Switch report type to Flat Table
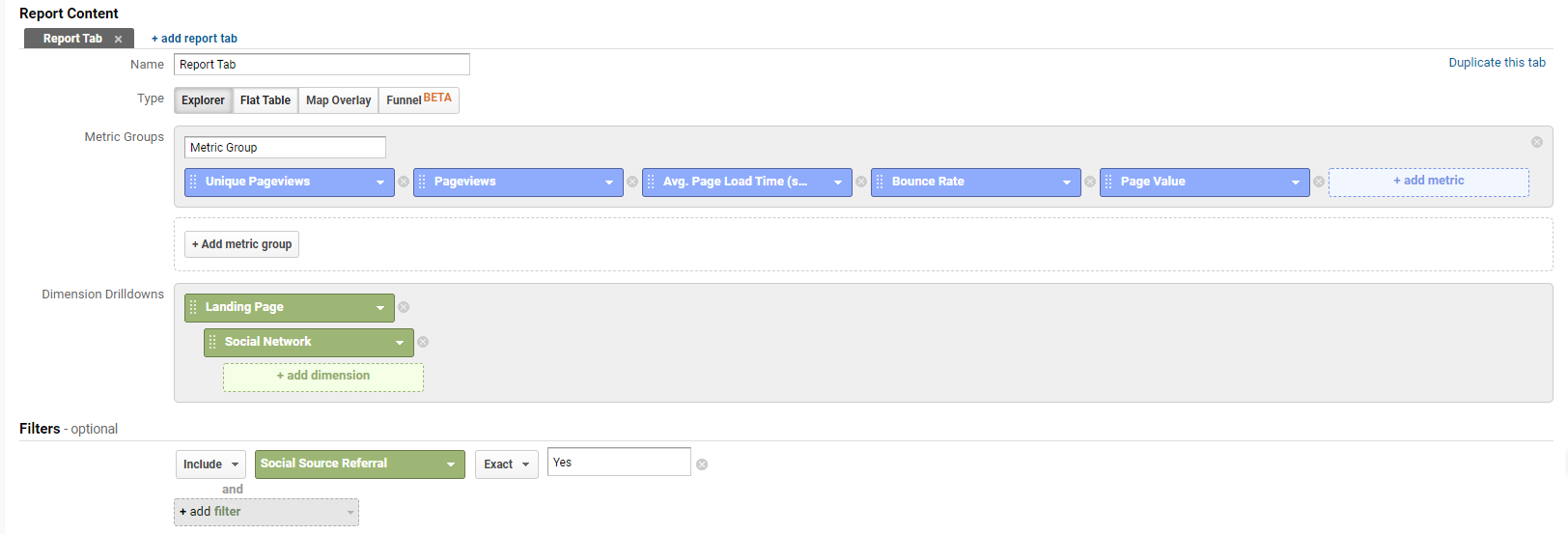Viewport: 1568px width, 534px height. tap(265, 100)
